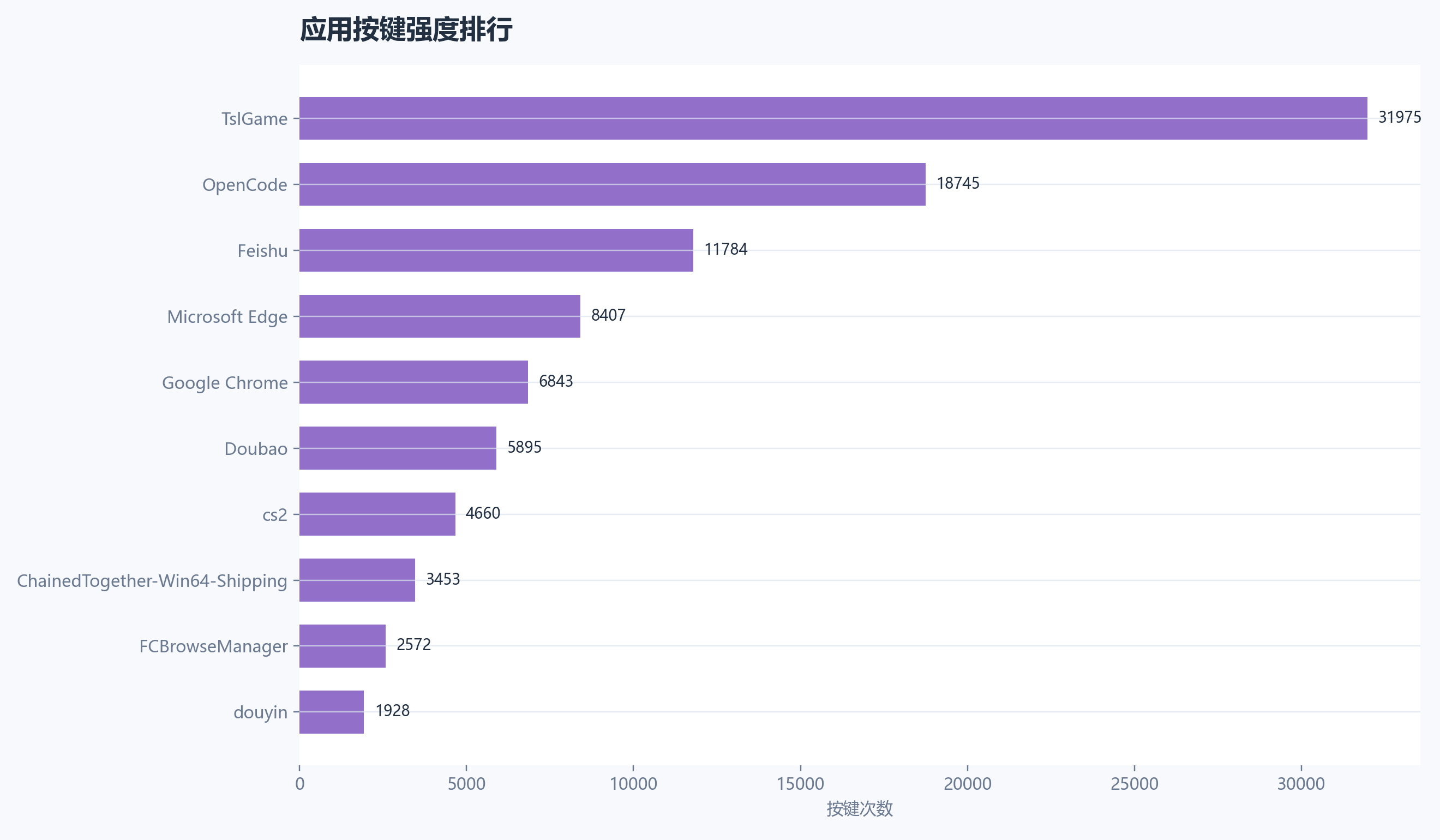Viewport: 1440px width, 840px height.
Task: Click the 30000 axis tick label
Action: (1300, 784)
